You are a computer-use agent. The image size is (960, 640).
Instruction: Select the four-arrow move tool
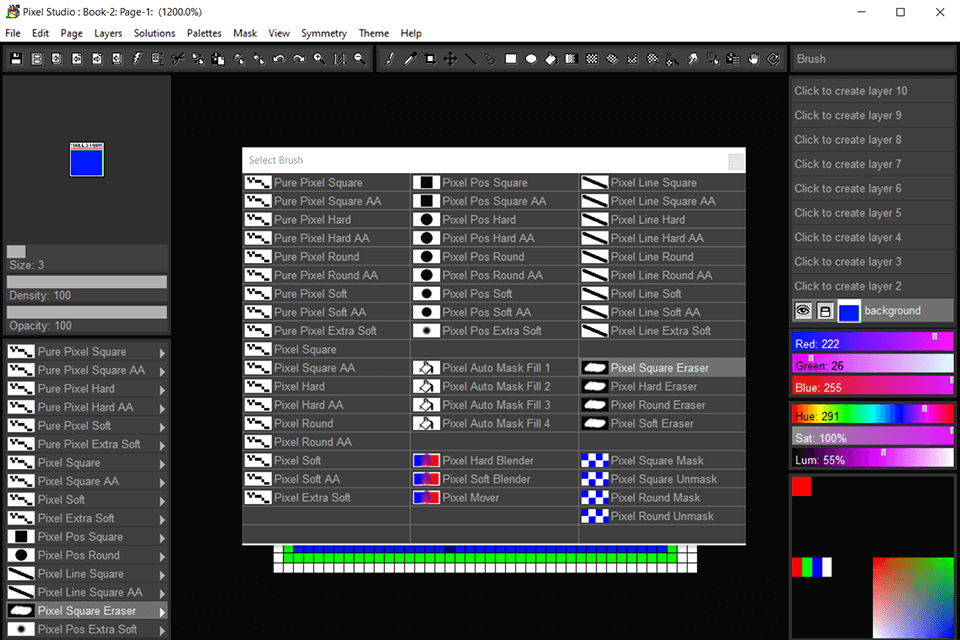(450, 59)
